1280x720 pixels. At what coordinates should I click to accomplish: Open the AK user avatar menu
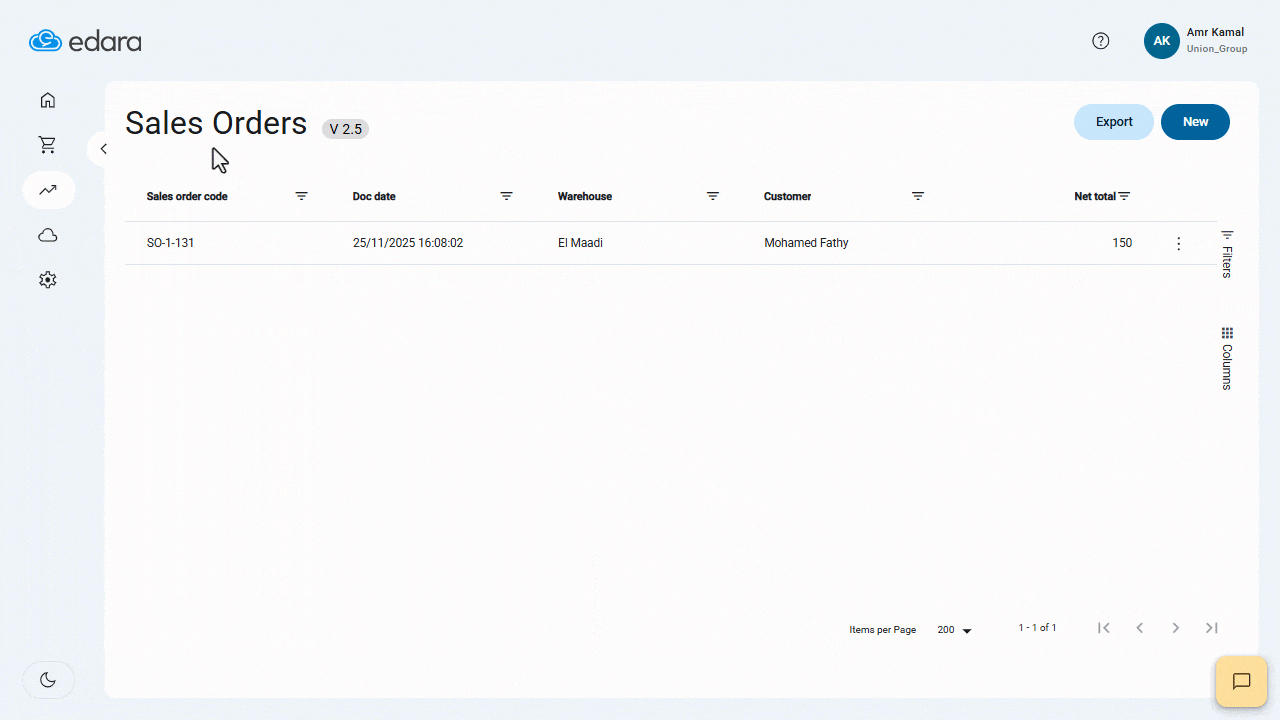coord(1162,41)
